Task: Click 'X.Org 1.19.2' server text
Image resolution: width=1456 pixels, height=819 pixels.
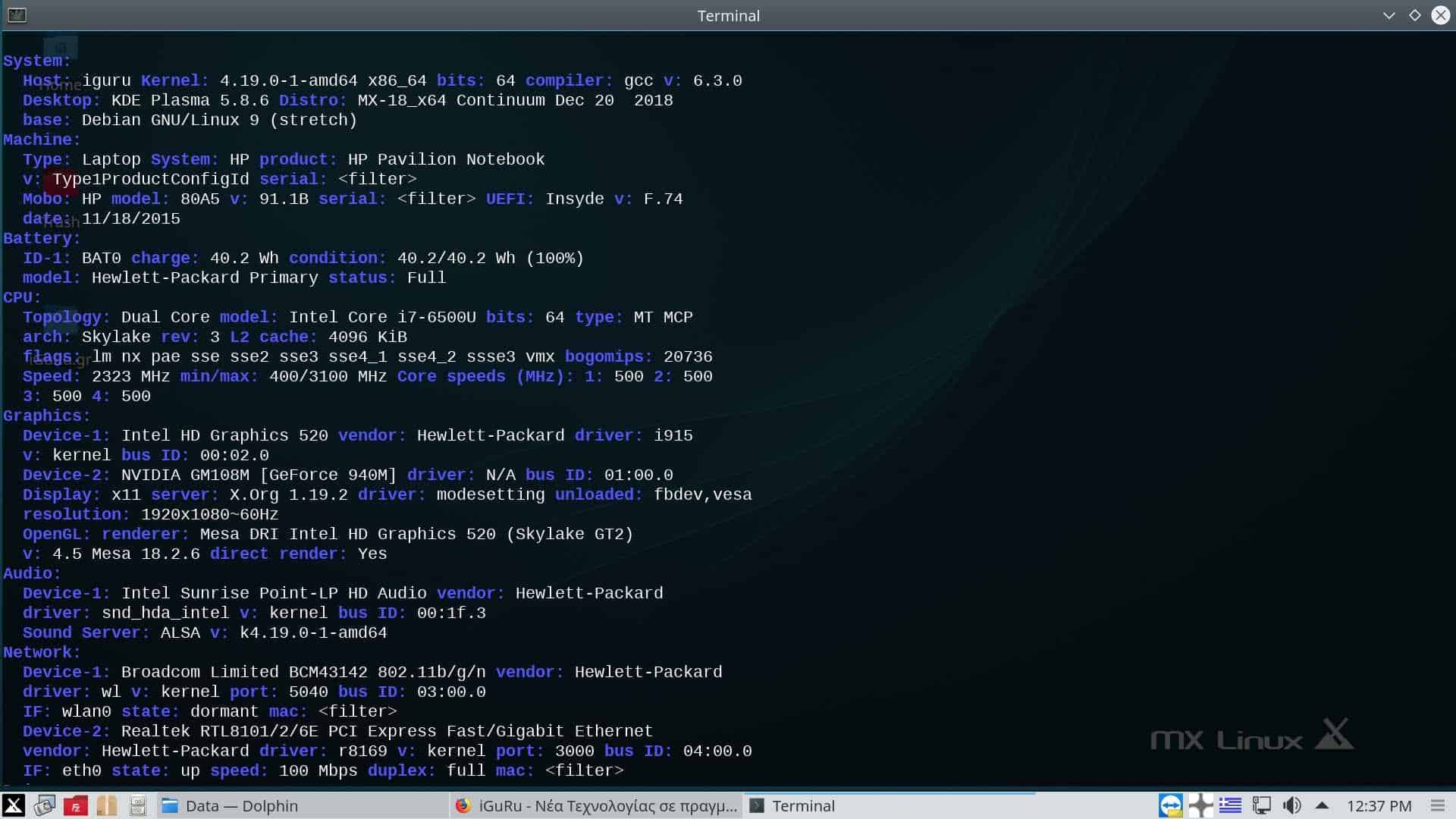Action: [x=288, y=494]
